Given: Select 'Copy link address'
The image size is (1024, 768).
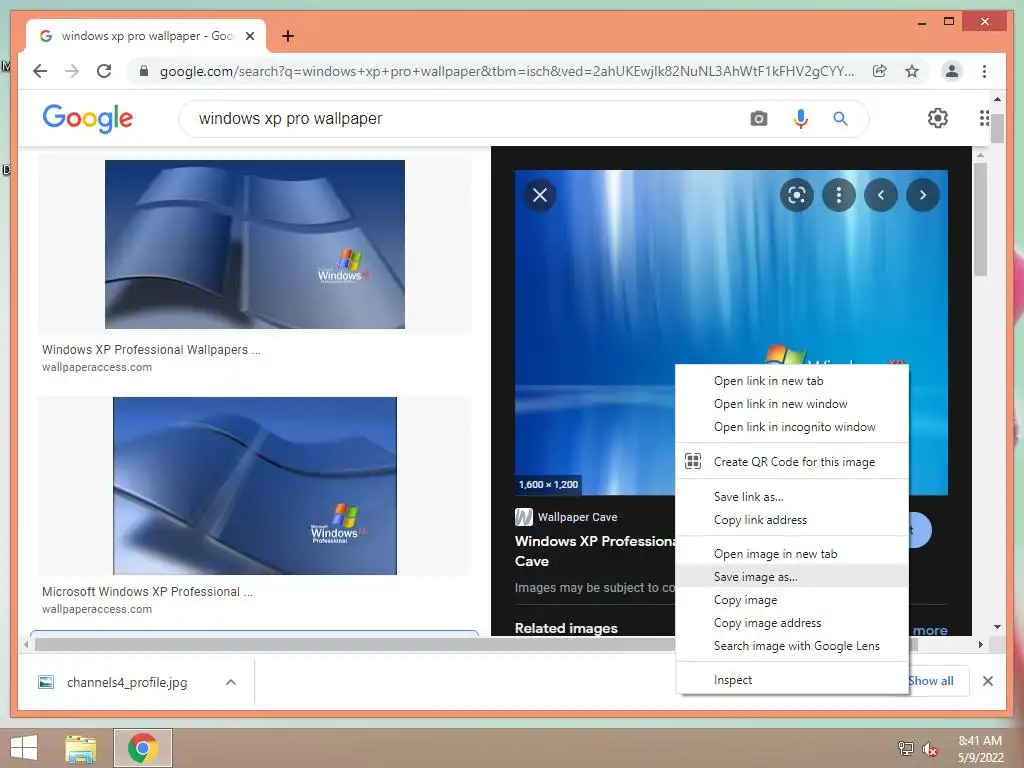Looking at the screenshot, I should (792, 520).
